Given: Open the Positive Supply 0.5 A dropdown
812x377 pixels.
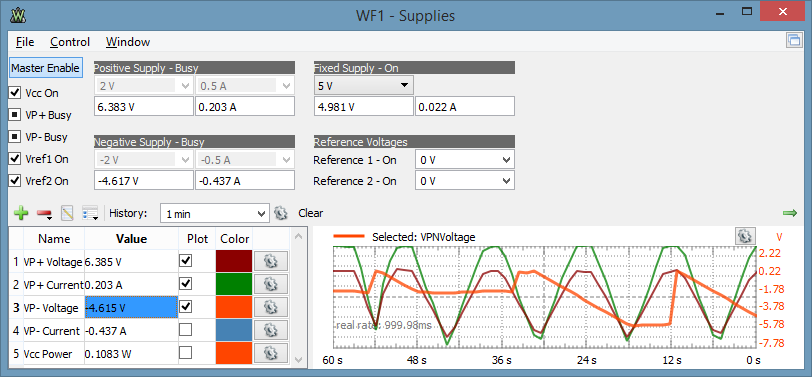Looking at the screenshot, I should coord(245,85).
